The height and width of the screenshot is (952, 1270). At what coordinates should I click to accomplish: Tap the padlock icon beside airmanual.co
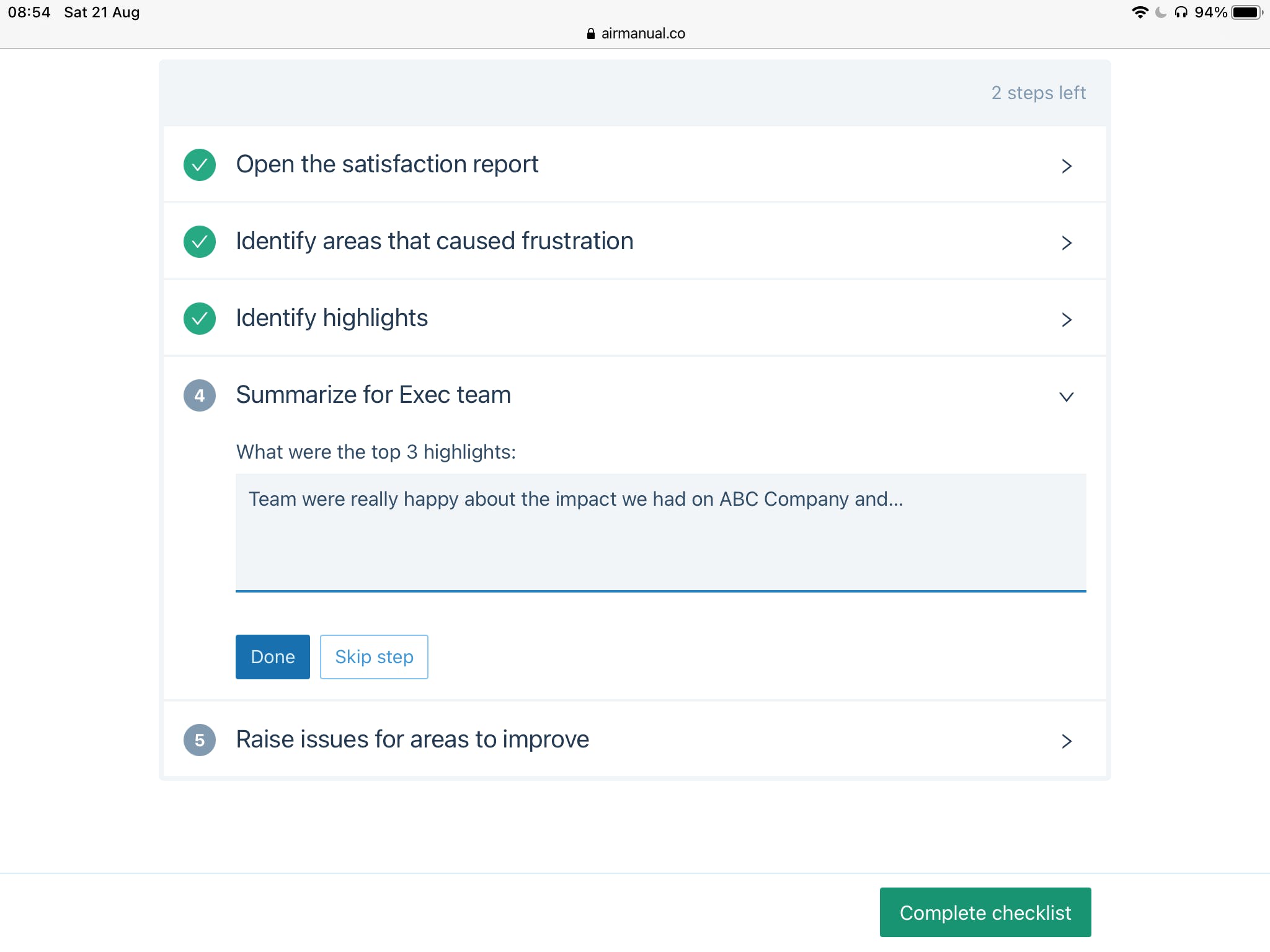[590, 33]
